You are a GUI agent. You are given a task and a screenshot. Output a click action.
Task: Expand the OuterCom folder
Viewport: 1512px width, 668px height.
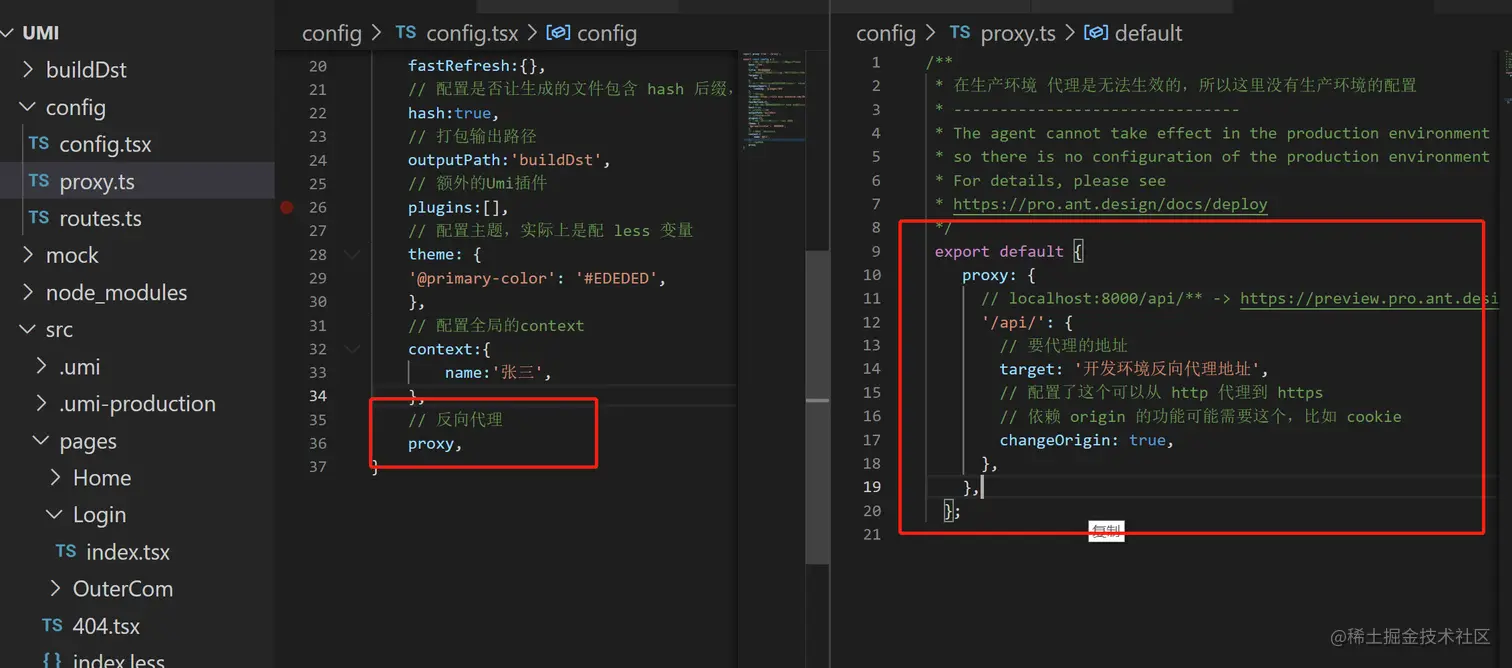click(x=56, y=588)
